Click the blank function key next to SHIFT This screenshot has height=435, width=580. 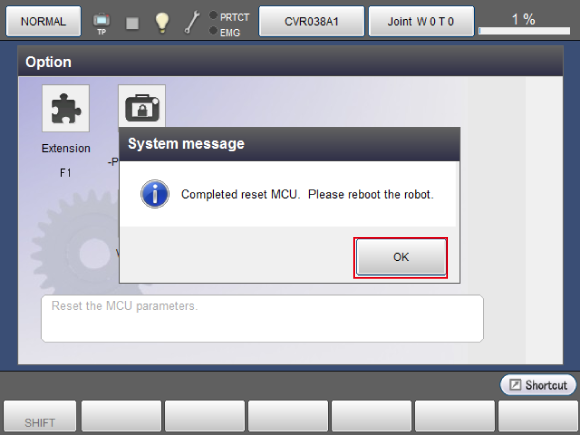[x=121, y=417]
